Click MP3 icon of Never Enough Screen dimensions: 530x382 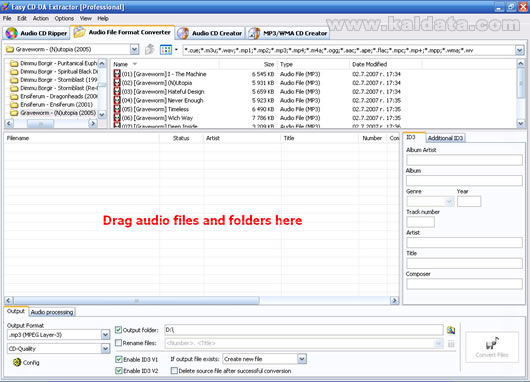(x=117, y=100)
